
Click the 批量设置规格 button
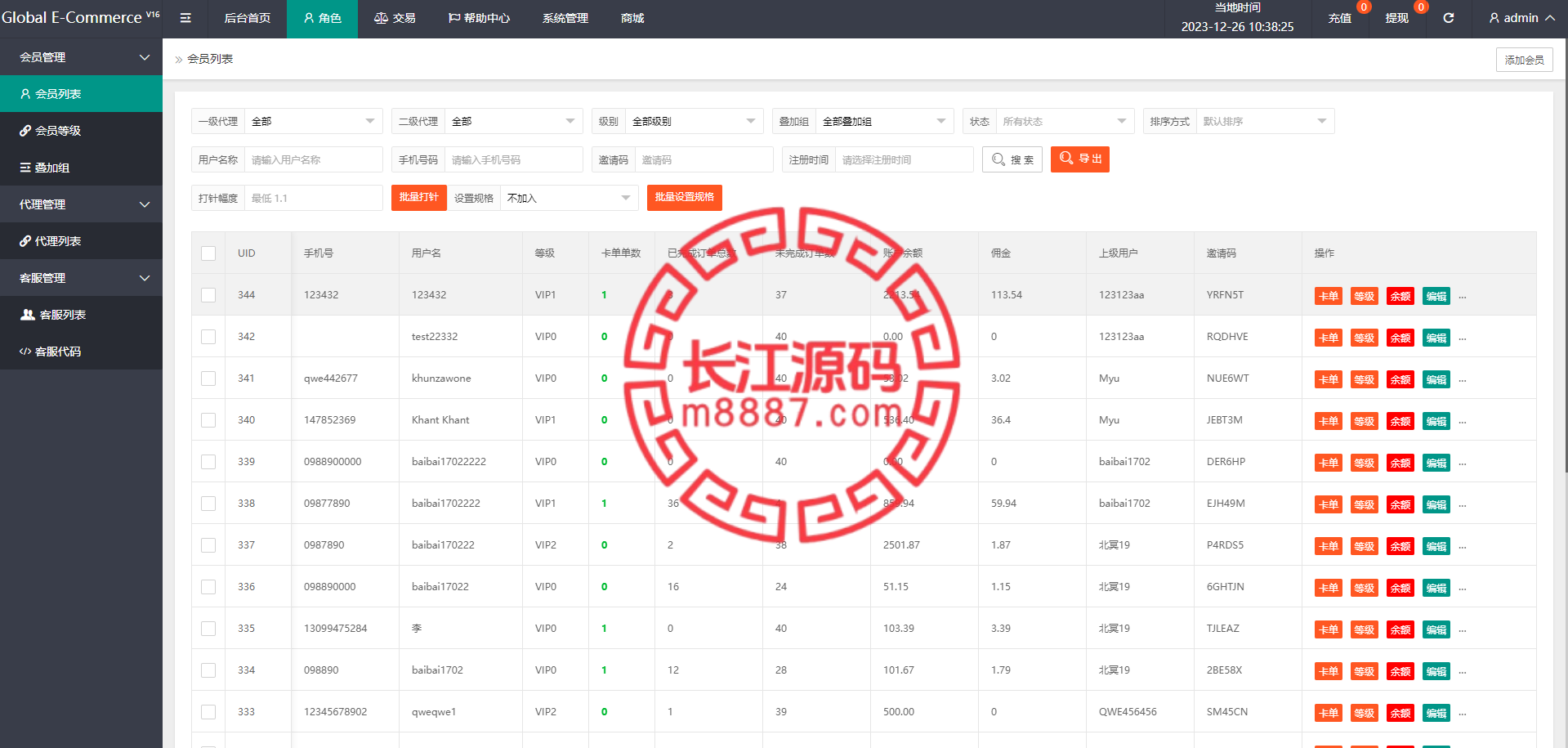coord(685,197)
